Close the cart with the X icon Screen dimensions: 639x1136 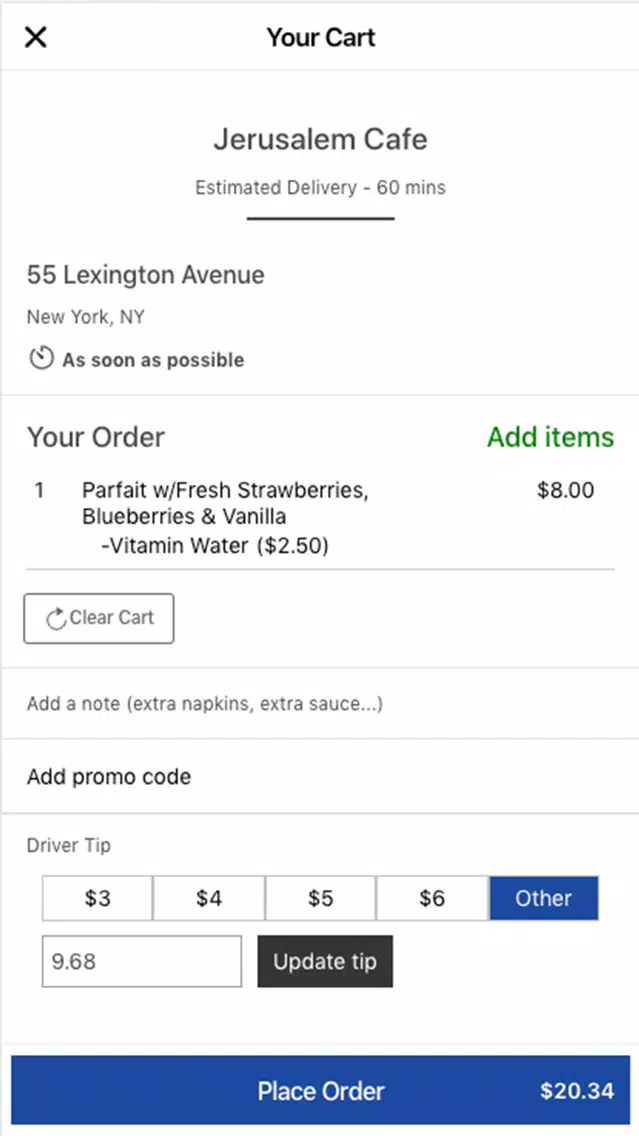click(36, 37)
